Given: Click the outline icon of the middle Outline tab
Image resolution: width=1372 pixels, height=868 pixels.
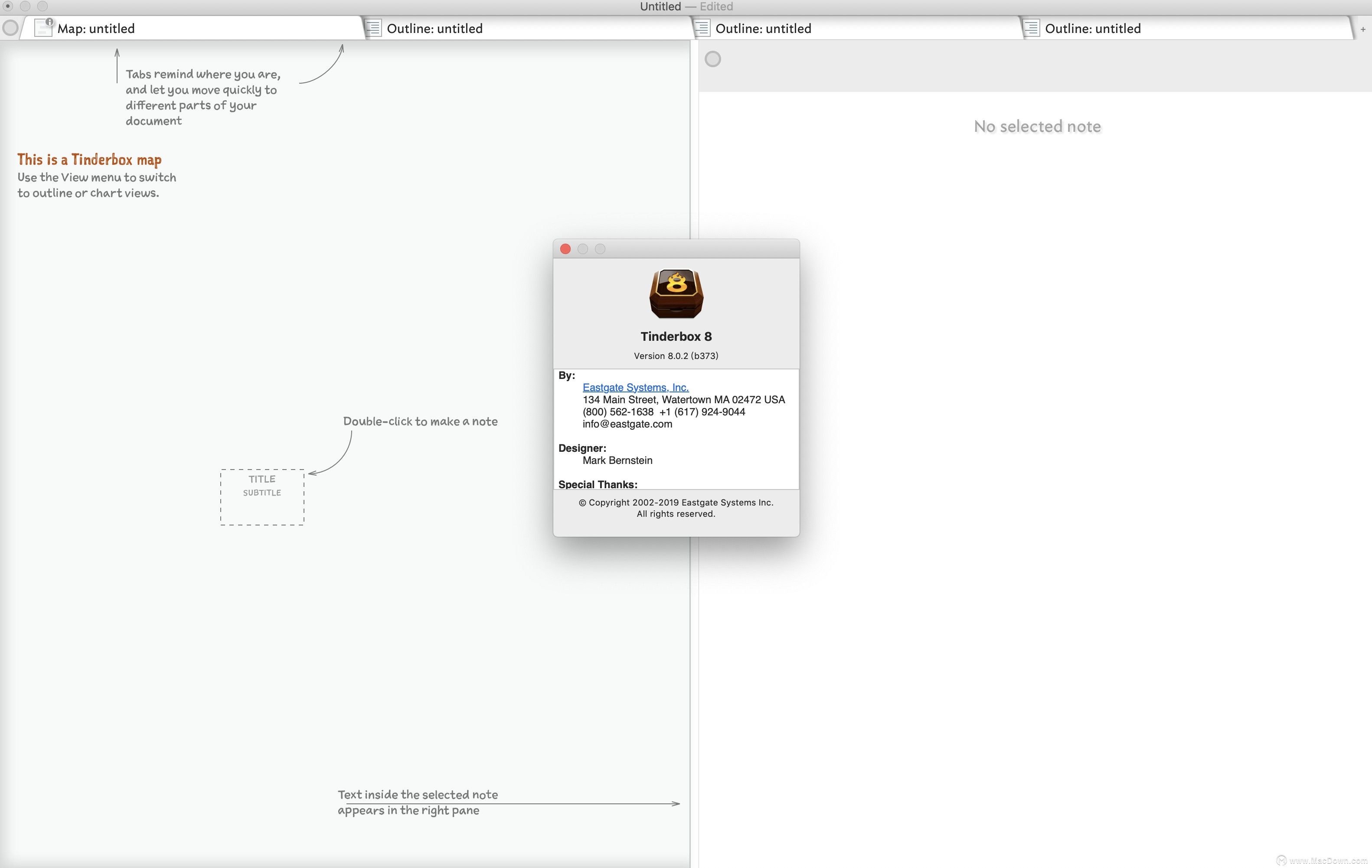Looking at the screenshot, I should (702, 28).
